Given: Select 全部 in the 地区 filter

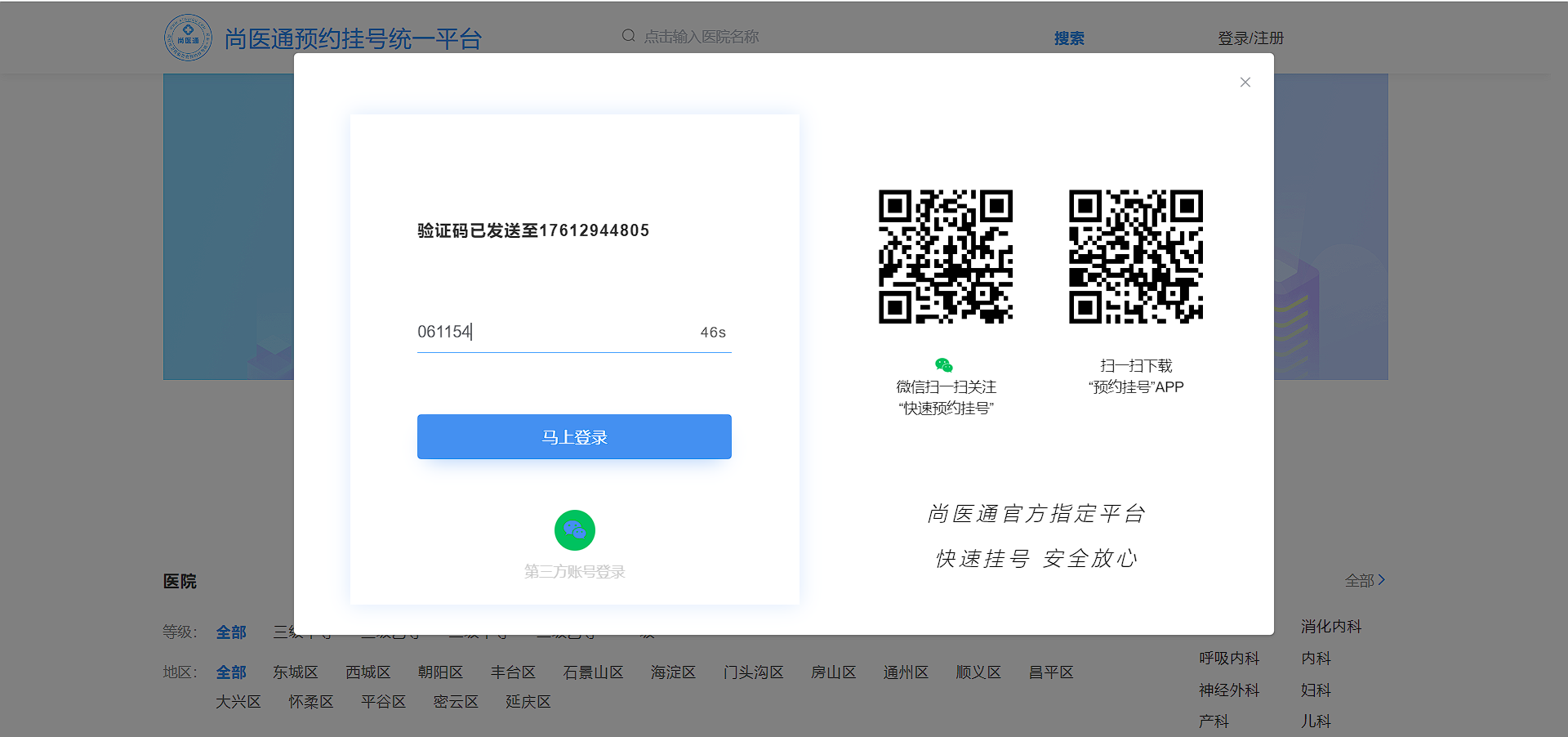Looking at the screenshot, I should point(231,672).
